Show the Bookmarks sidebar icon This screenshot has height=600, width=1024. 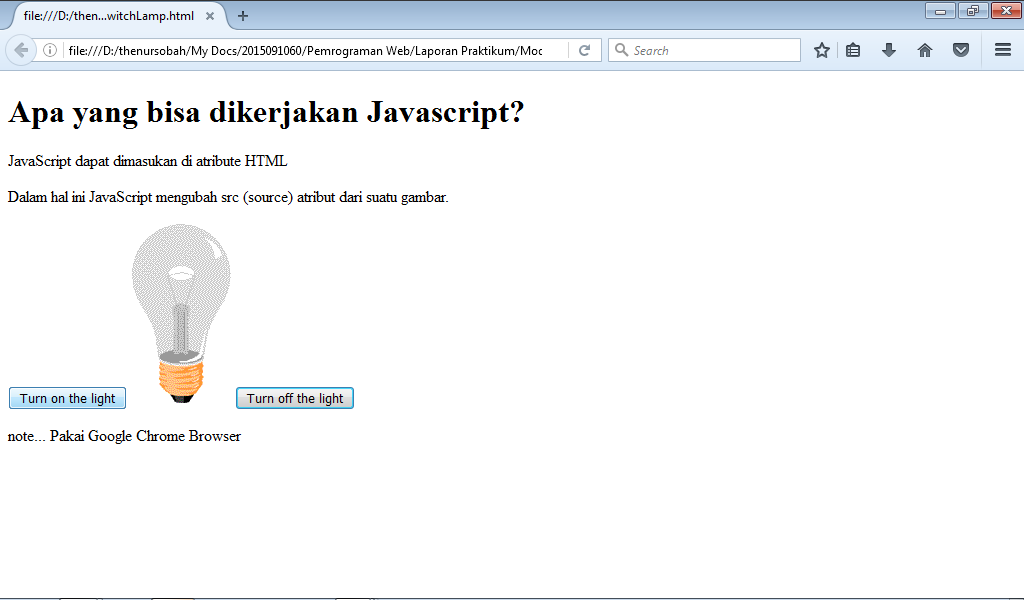click(x=853, y=49)
